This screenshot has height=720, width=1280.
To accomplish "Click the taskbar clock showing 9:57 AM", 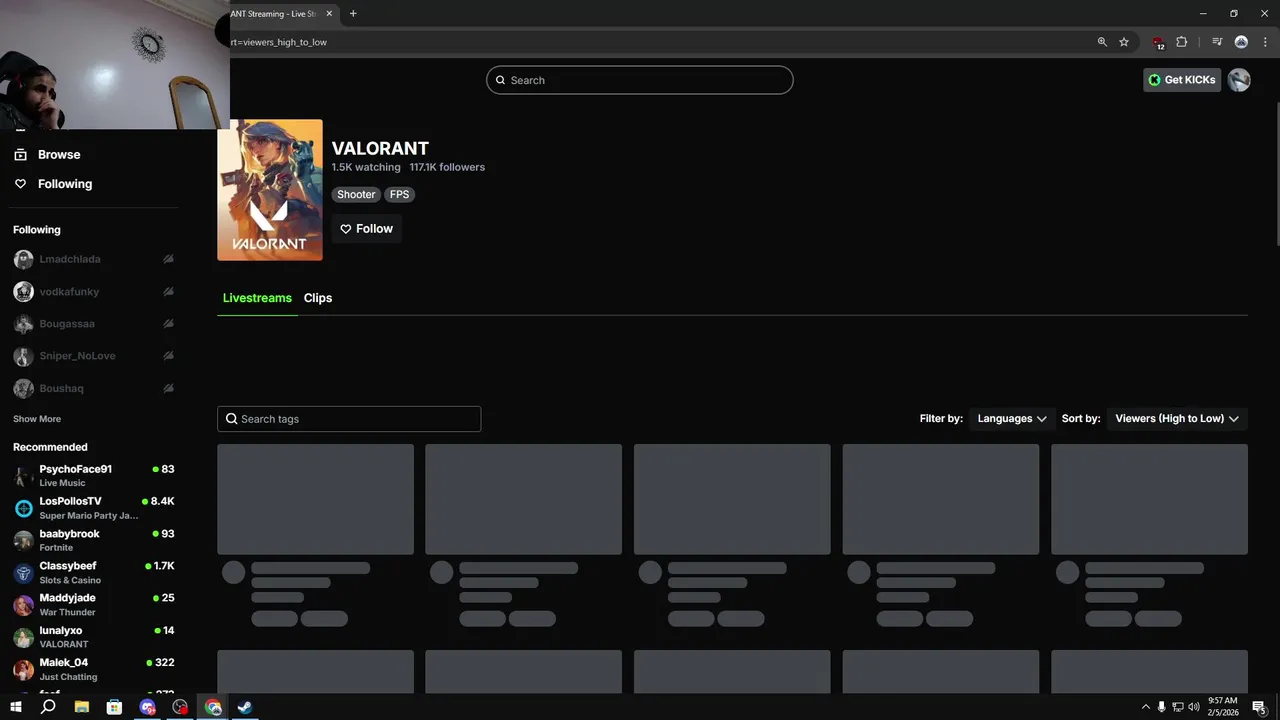I will [1222, 707].
